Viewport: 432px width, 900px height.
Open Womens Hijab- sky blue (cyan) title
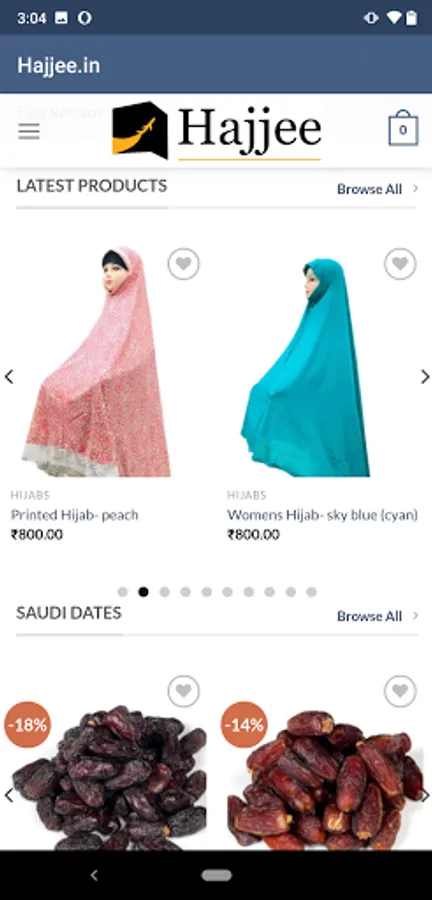click(322, 515)
